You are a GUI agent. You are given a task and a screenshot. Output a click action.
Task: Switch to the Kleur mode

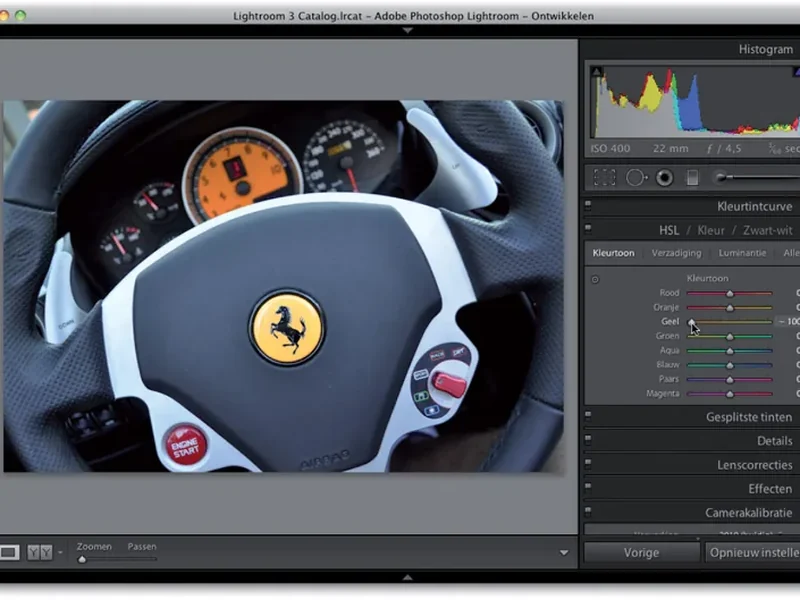tap(711, 231)
